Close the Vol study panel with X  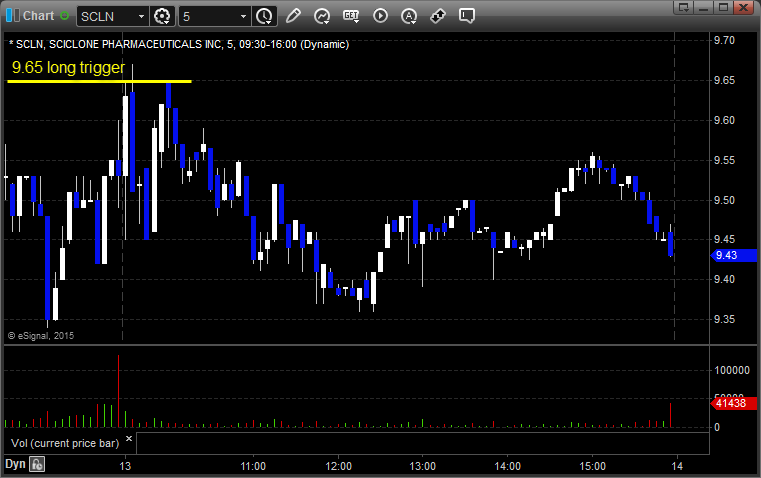tap(129, 439)
